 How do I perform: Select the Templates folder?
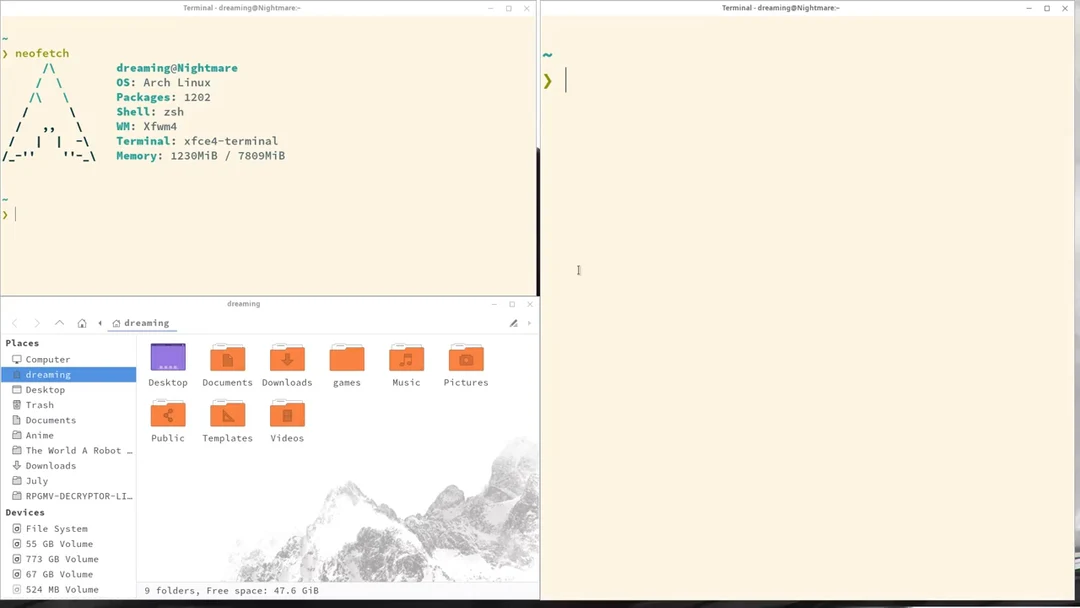pyautogui.click(x=227, y=414)
